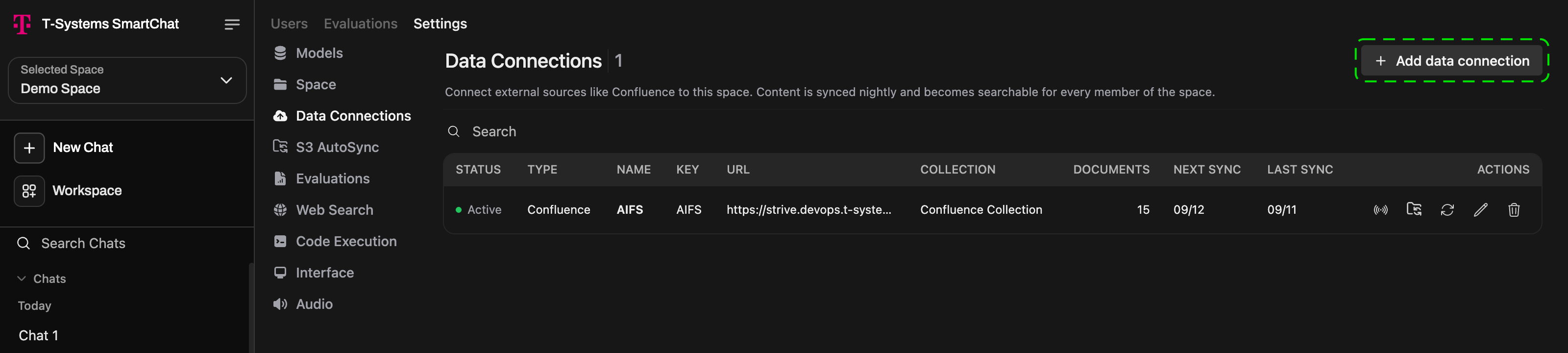Click the Active status cell
1568x353 pixels.
[x=478, y=210]
